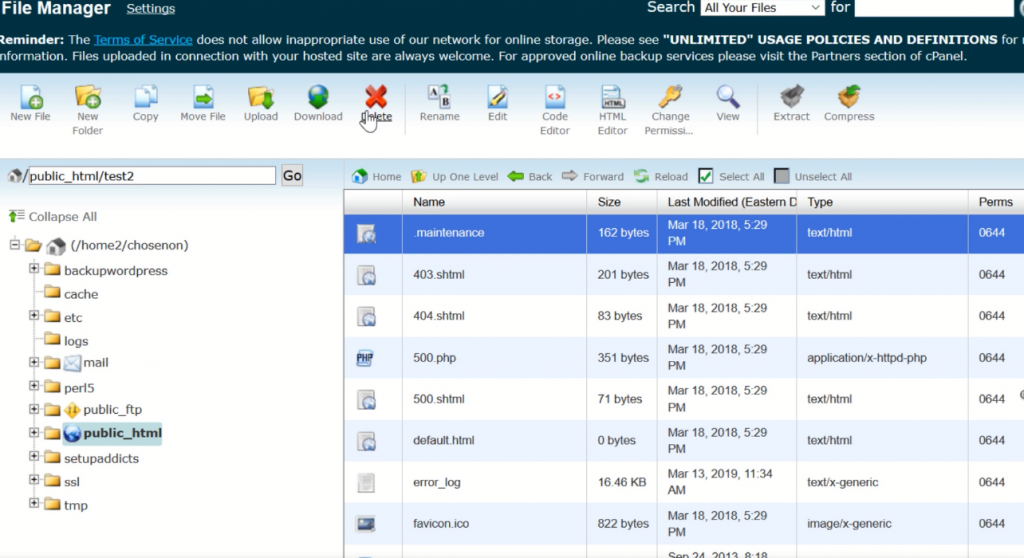Open Change Permissions key icon
Screen dimensions: 1024x558
point(670,97)
